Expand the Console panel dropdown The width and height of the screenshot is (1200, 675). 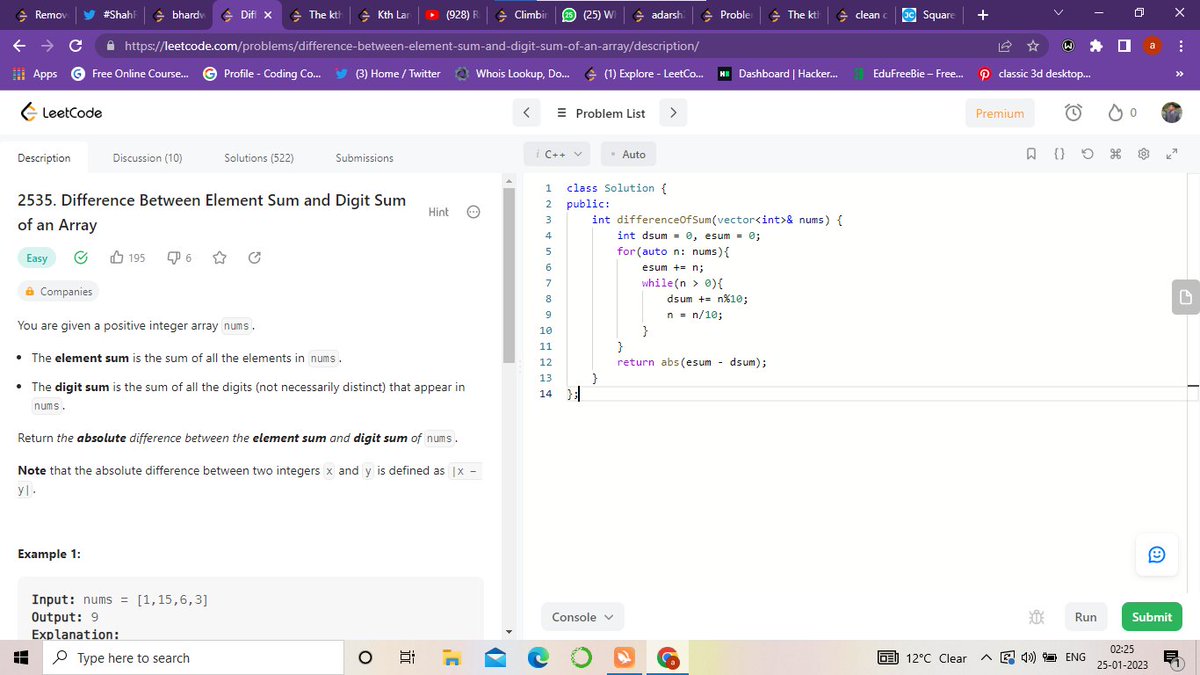583,617
